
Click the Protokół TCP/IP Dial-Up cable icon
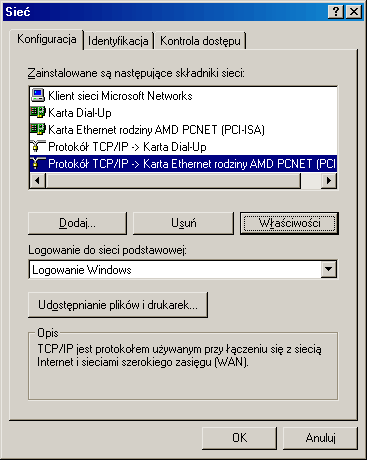tap(38, 146)
